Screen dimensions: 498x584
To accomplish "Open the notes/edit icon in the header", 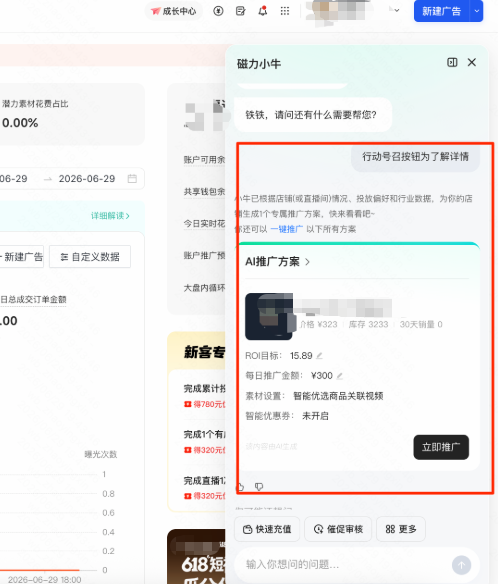I will pos(241,11).
